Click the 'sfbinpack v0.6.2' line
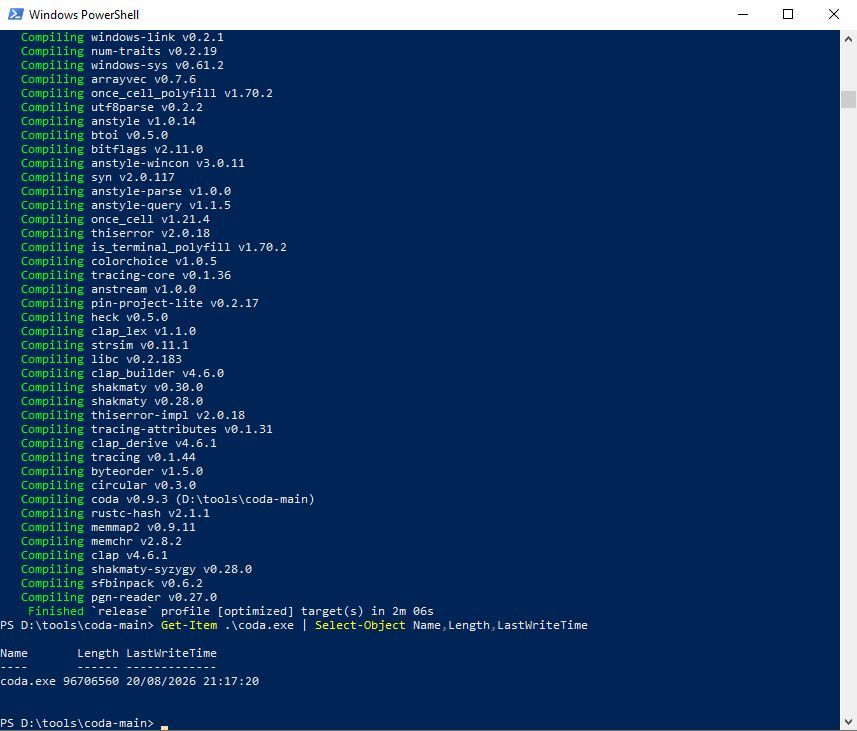The width and height of the screenshot is (857, 731). [112, 583]
